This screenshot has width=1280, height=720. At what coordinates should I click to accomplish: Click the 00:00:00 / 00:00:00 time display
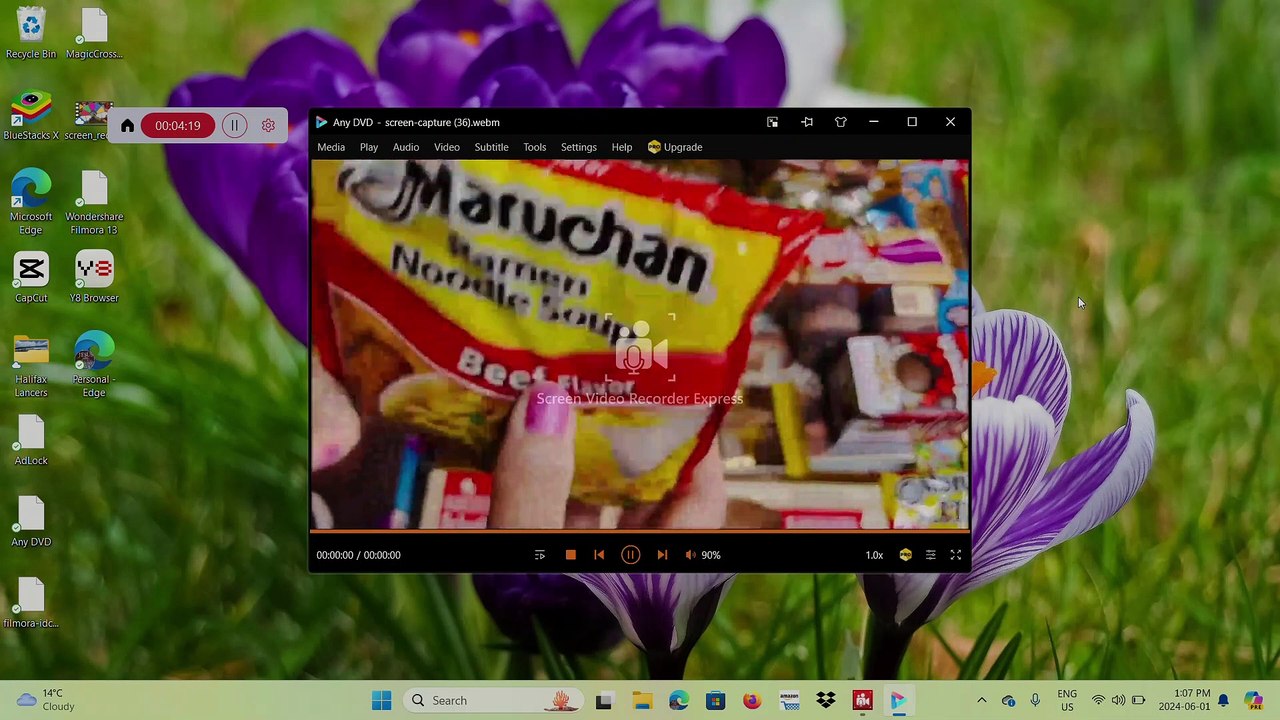tap(359, 555)
